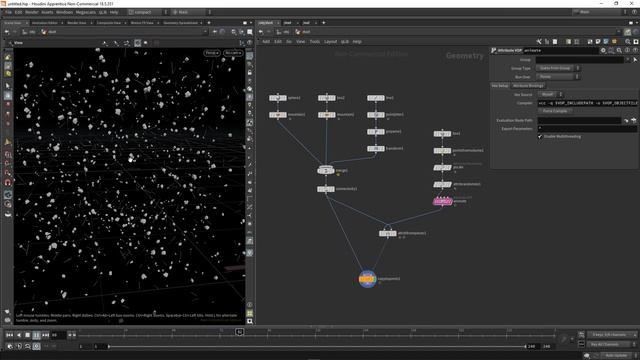
Task: Open the Megascans menu
Action: [x=86, y=12]
